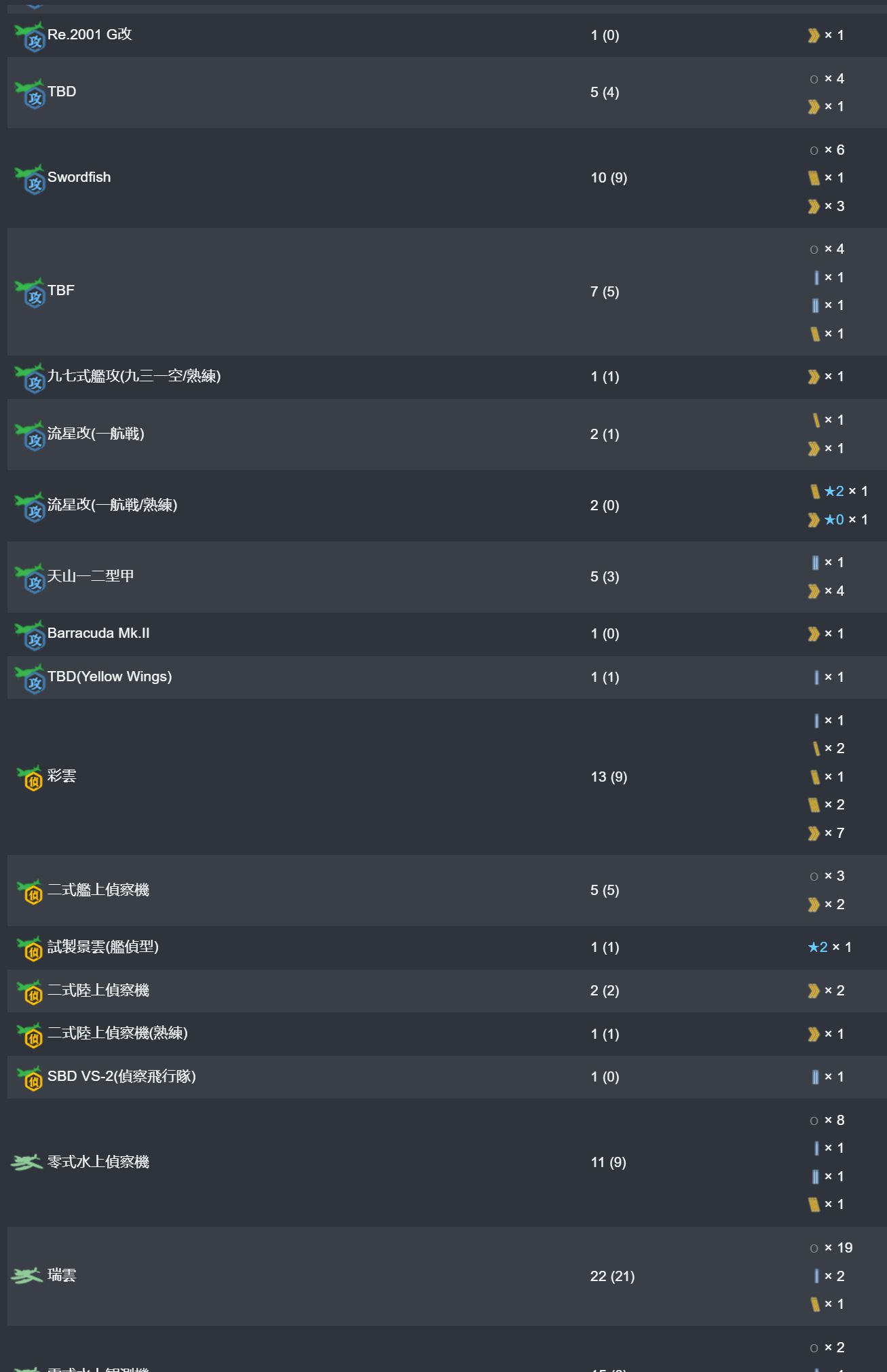Viewport: 887px width, 1372px height.
Task: Click the 九七式艦攻(九三一空/熟練) name
Action: [x=134, y=376]
